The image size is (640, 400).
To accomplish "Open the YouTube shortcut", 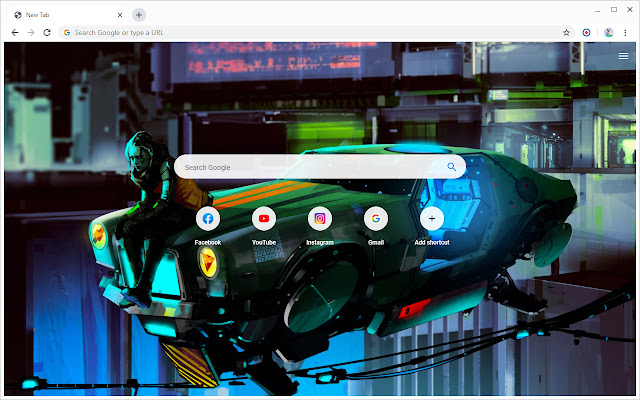I will pyautogui.click(x=264, y=219).
